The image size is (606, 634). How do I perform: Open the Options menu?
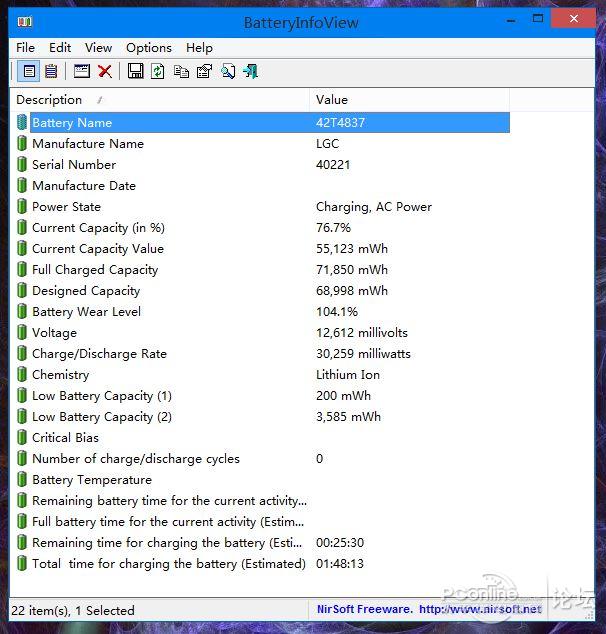pos(149,48)
